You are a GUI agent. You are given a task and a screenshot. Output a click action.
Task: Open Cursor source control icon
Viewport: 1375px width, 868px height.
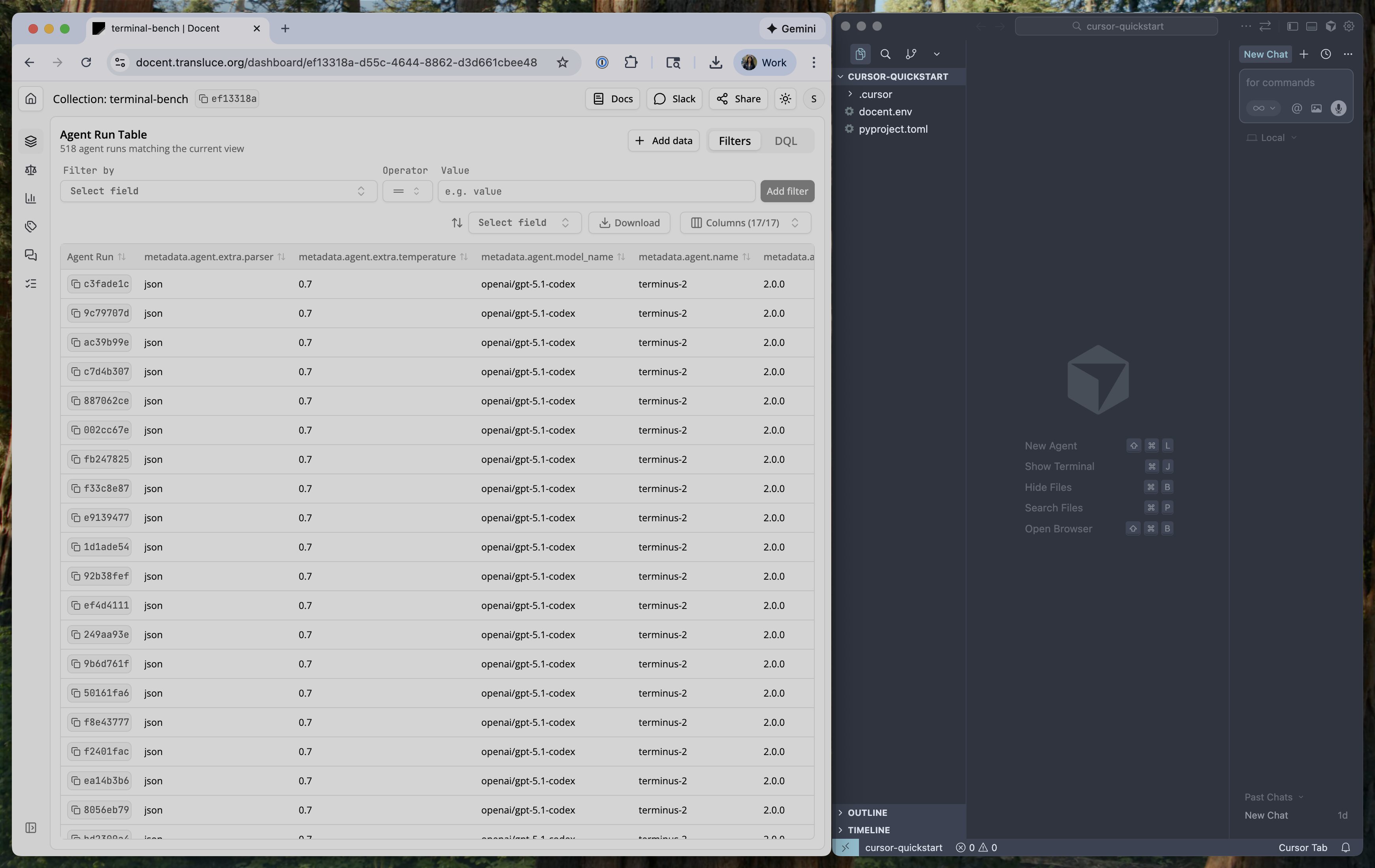point(911,54)
